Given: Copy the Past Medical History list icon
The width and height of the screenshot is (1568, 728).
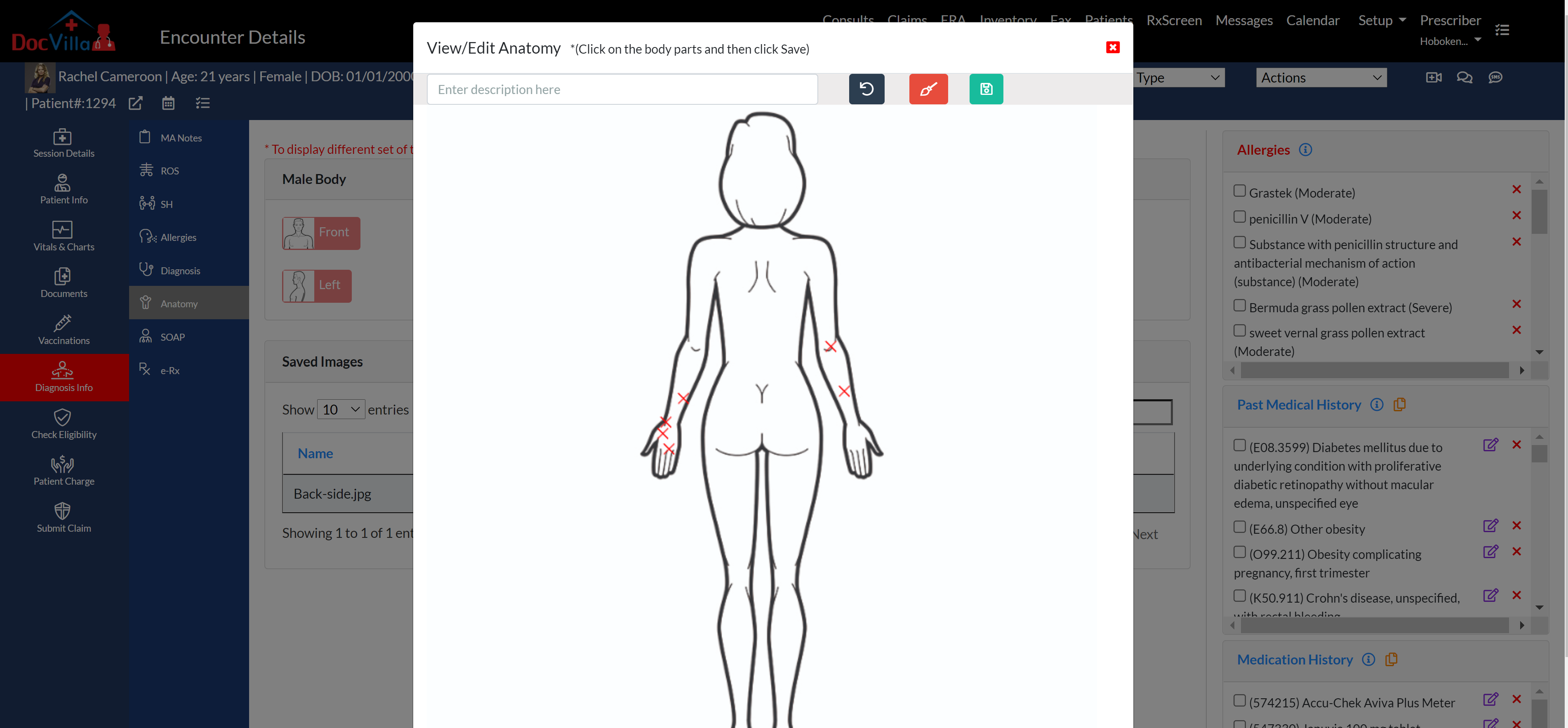Looking at the screenshot, I should (1399, 404).
